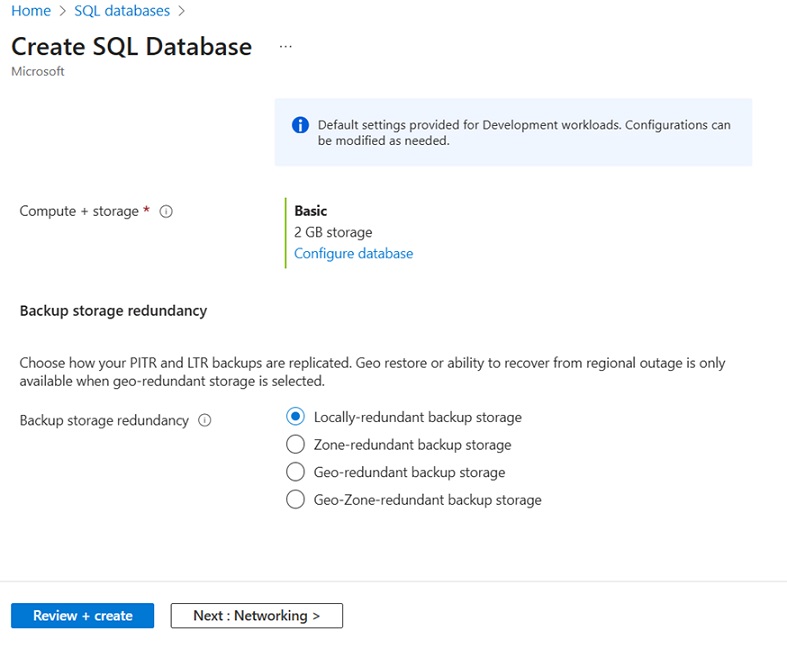Click the Basic tier text
Viewport: 787px width, 648px height.
tap(311, 211)
